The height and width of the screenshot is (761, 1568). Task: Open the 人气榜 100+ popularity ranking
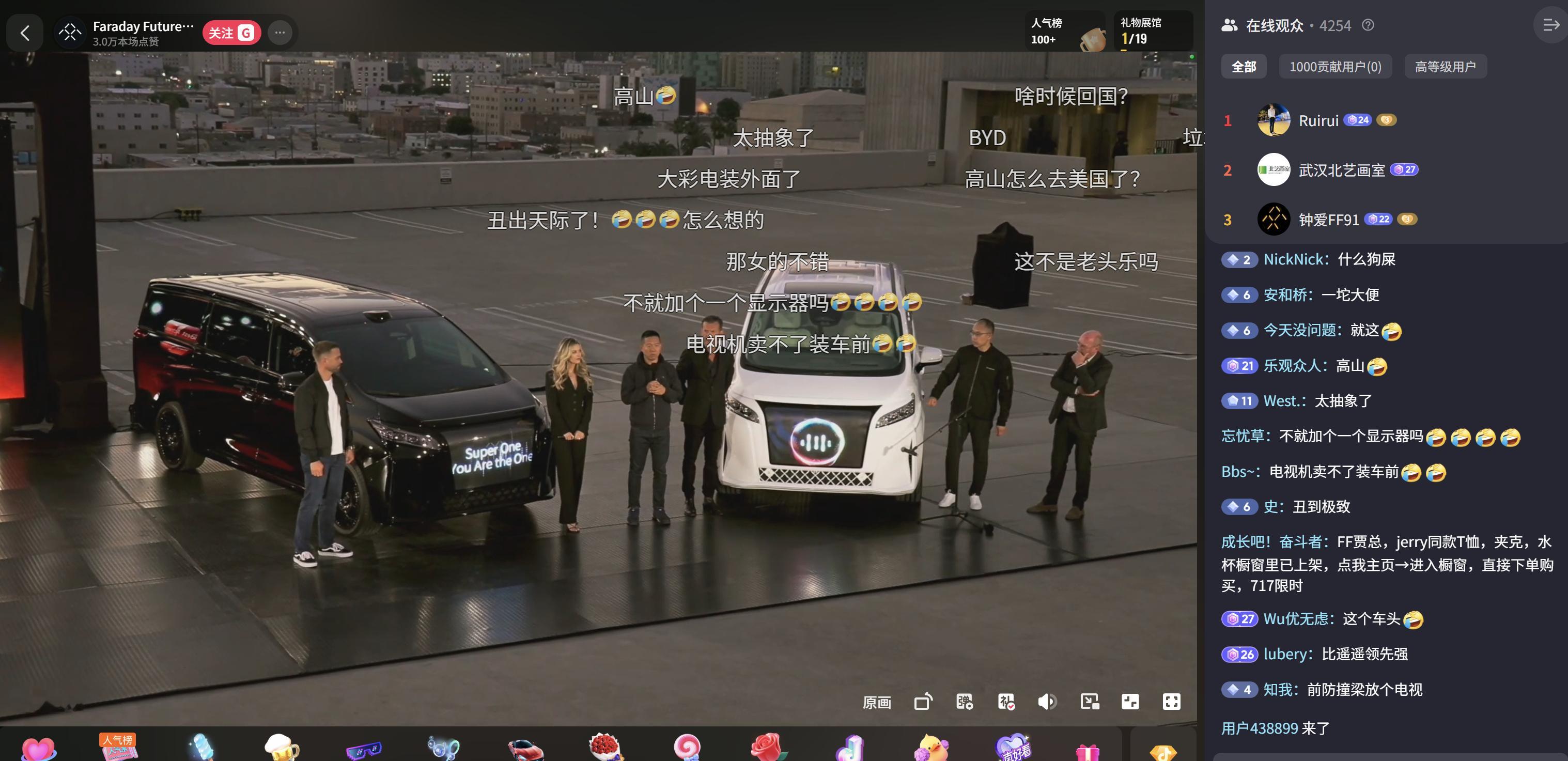click(1065, 31)
